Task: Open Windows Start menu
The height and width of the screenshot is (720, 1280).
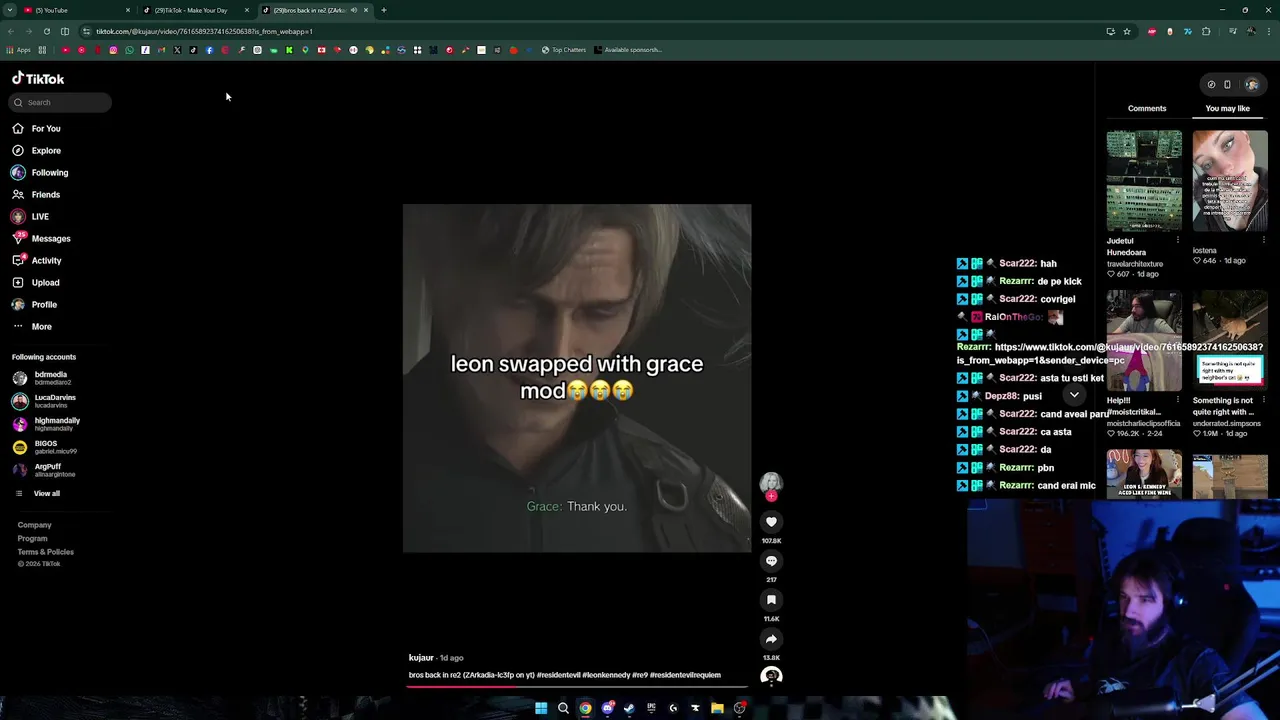Action: [541, 708]
